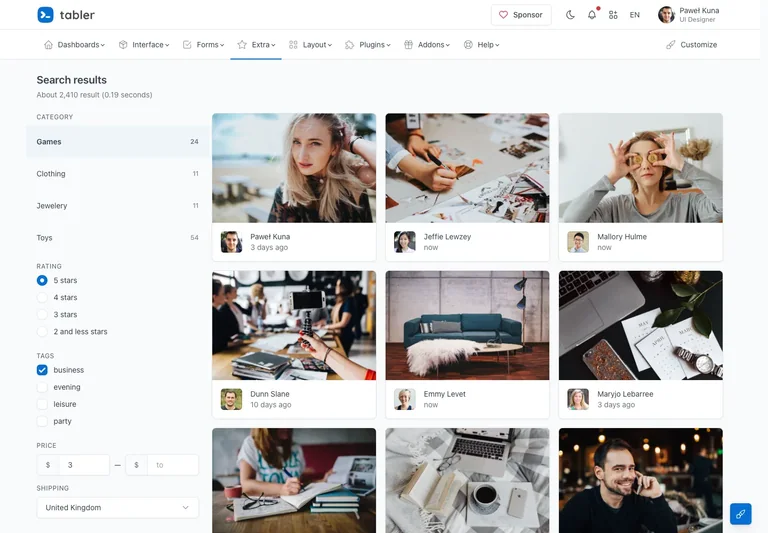Click the blue floating brush button
The image size is (768, 533).
(741, 514)
